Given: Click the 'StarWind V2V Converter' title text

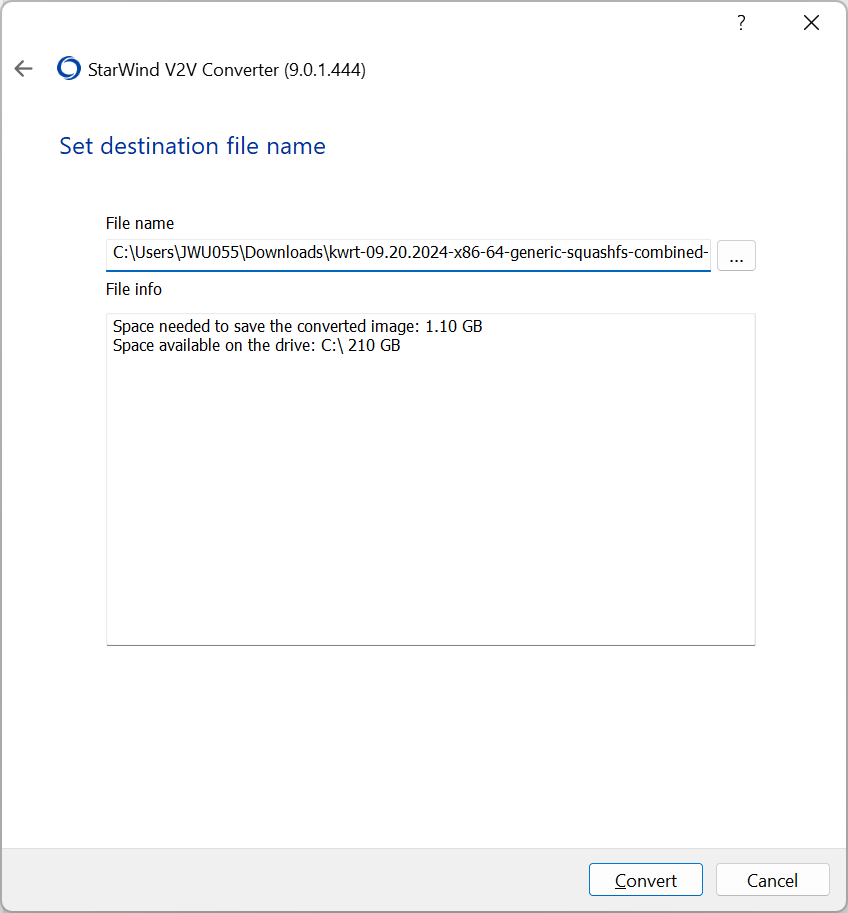Looking at the screenshot, I should (227, 70).
